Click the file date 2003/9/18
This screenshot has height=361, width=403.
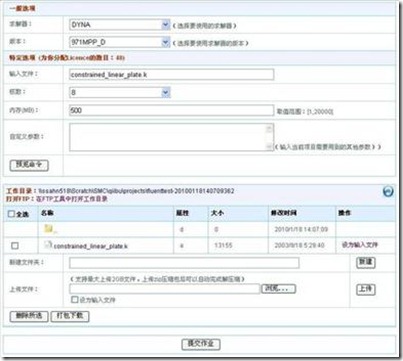300,245
